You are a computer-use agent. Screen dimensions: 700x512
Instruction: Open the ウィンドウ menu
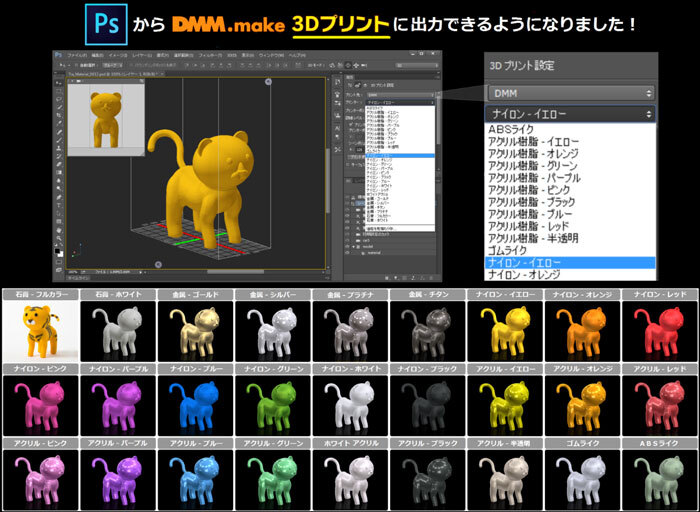click(271, 55)
